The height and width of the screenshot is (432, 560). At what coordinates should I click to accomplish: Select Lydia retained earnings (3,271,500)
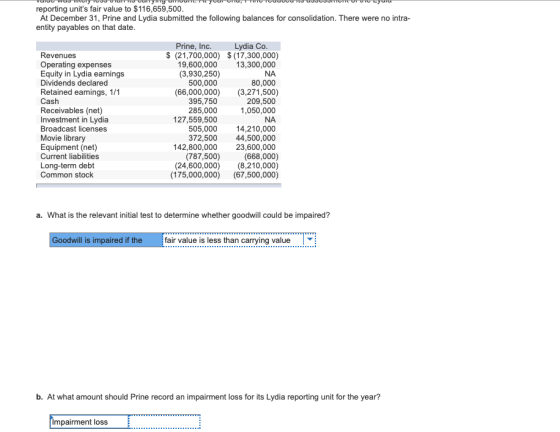coord(258,92)
